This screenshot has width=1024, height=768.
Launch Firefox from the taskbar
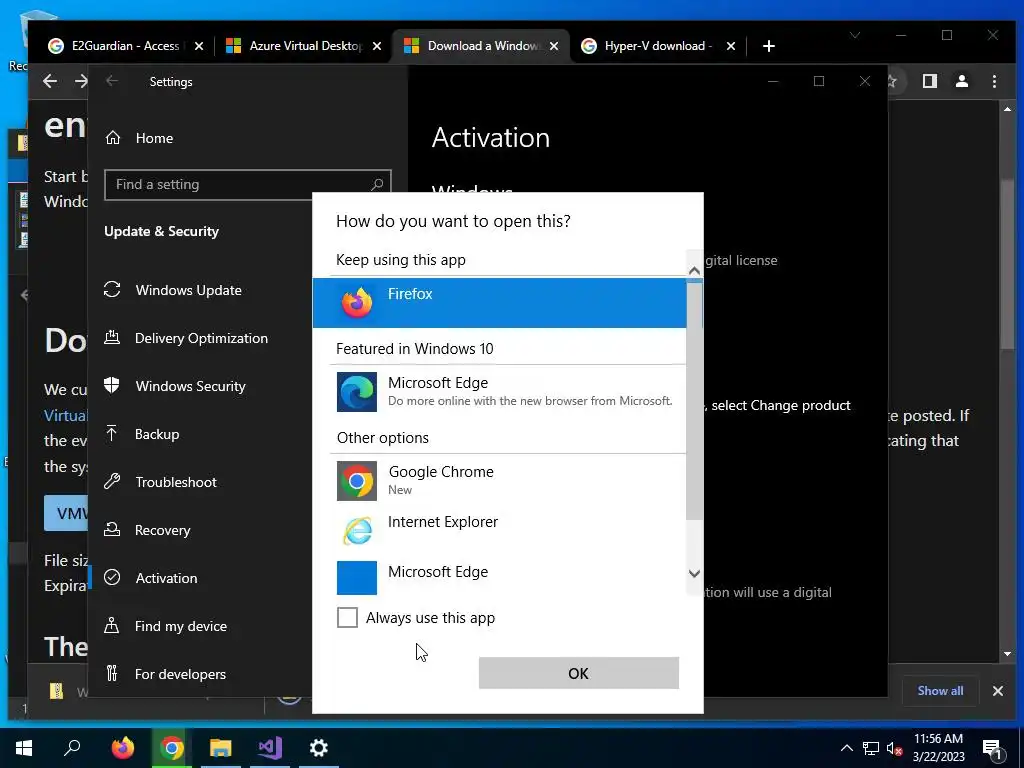click(x=122, y=748)
